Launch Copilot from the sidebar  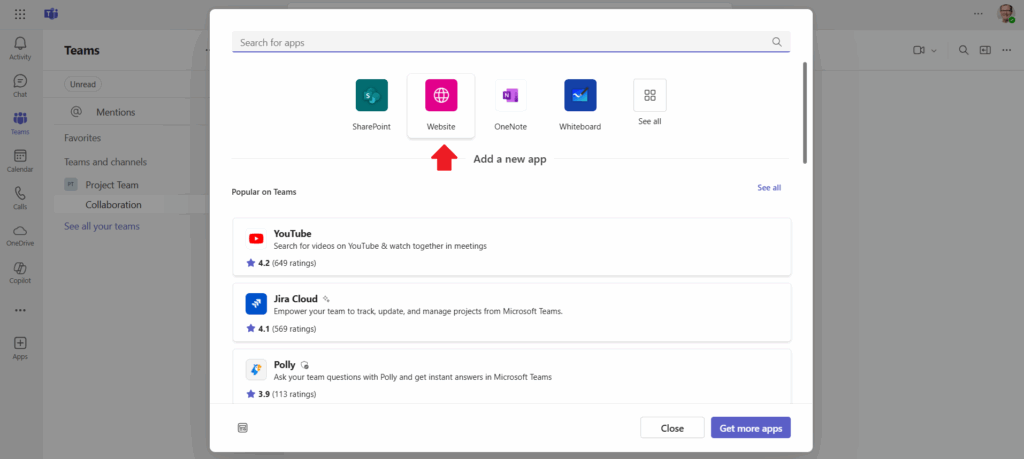click(x=20, y=272)
